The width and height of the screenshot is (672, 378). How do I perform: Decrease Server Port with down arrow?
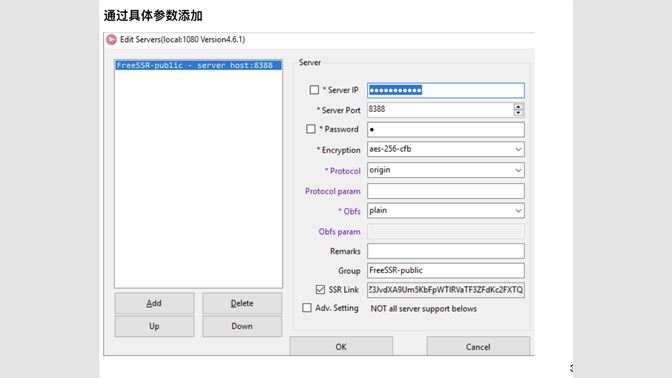coord(519,113)
